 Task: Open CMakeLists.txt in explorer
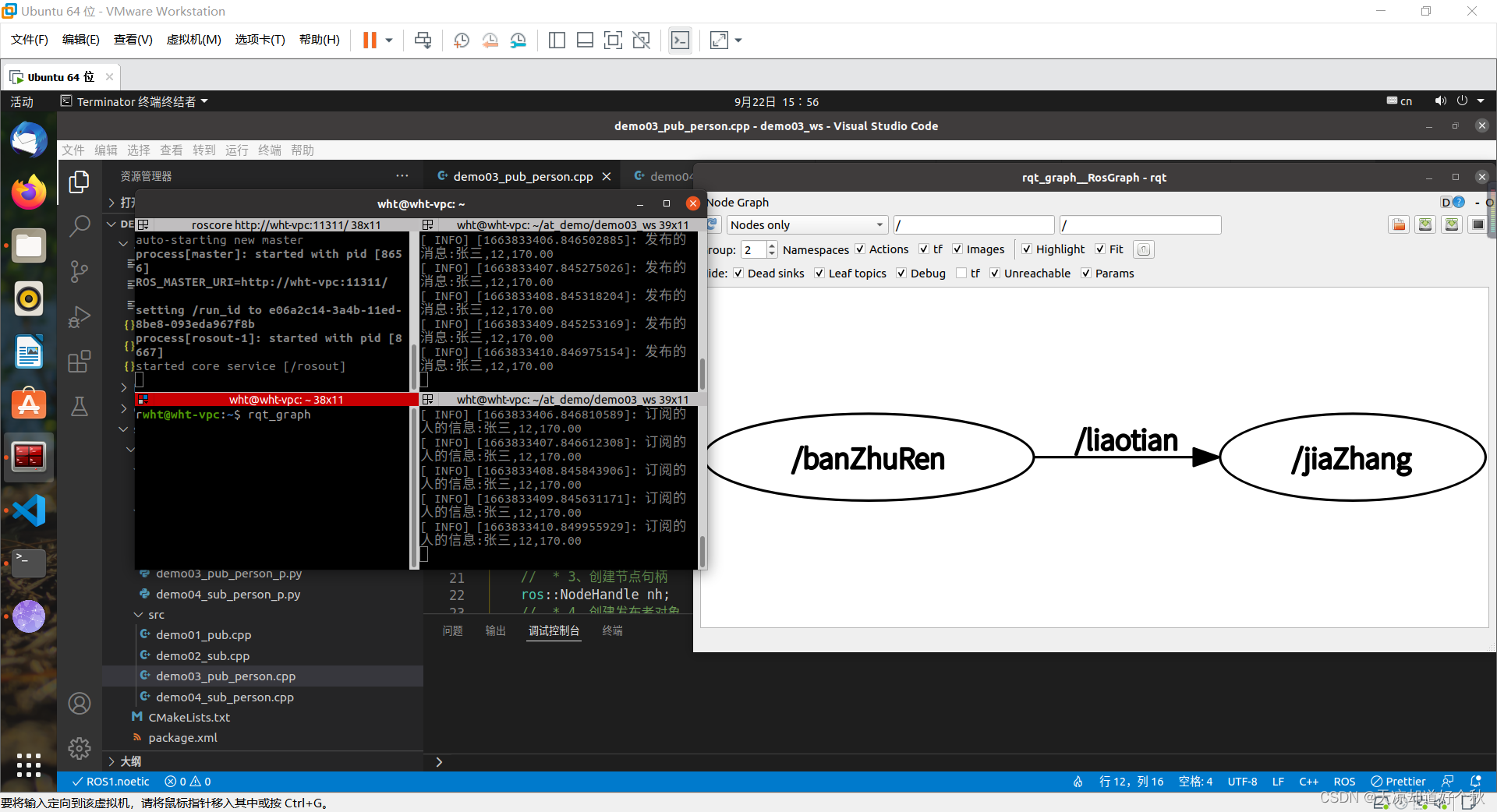(x=189, y=717)
